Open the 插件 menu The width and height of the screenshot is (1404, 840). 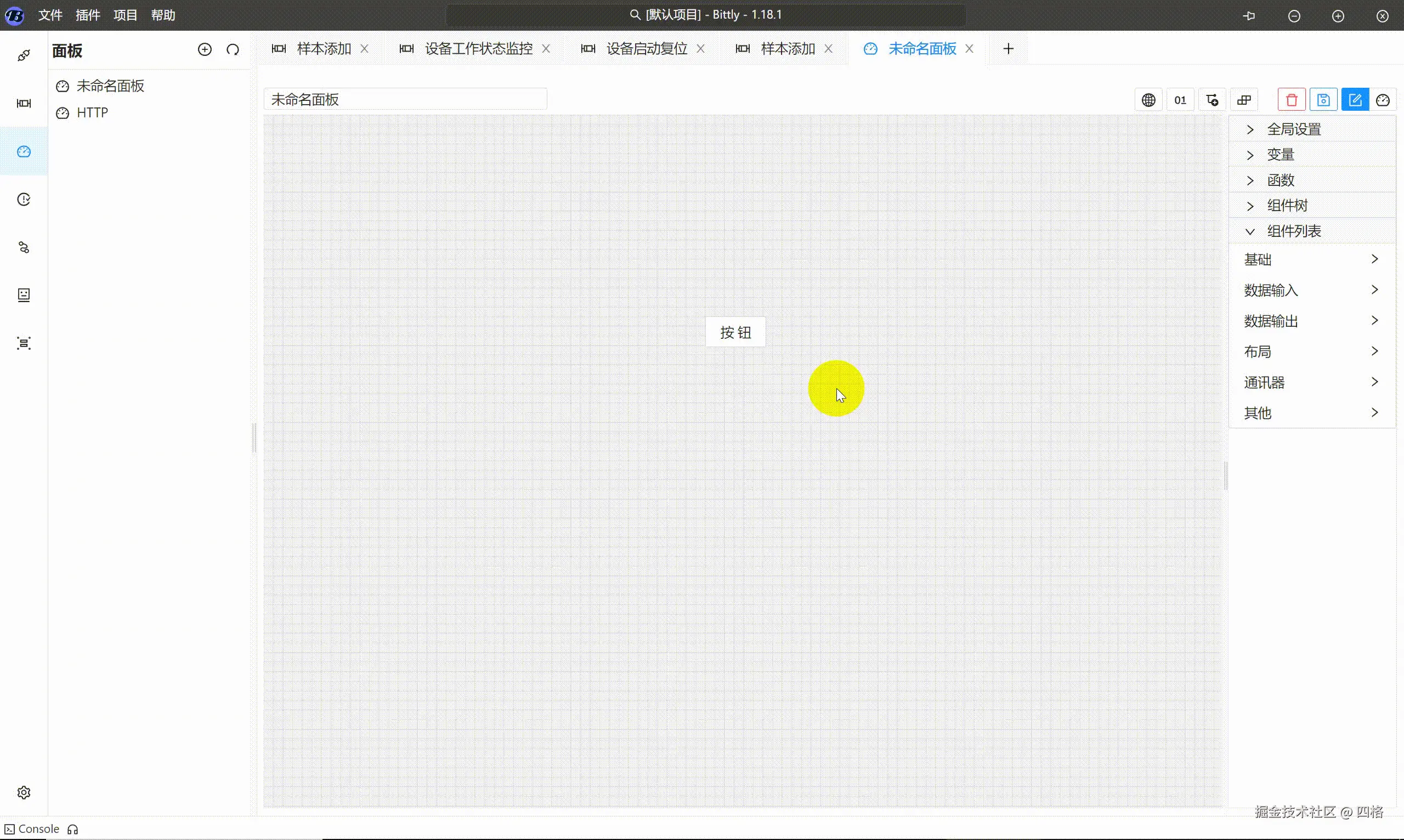(88, 15)
